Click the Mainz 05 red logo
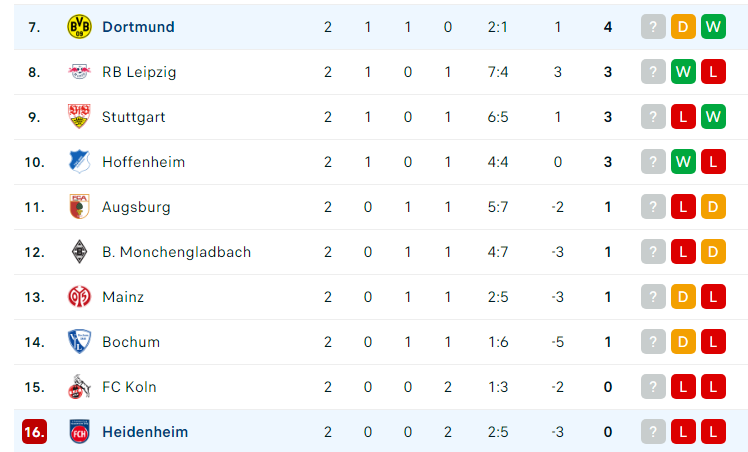Viewport: 748px width, 452px height. coord(79,297)
